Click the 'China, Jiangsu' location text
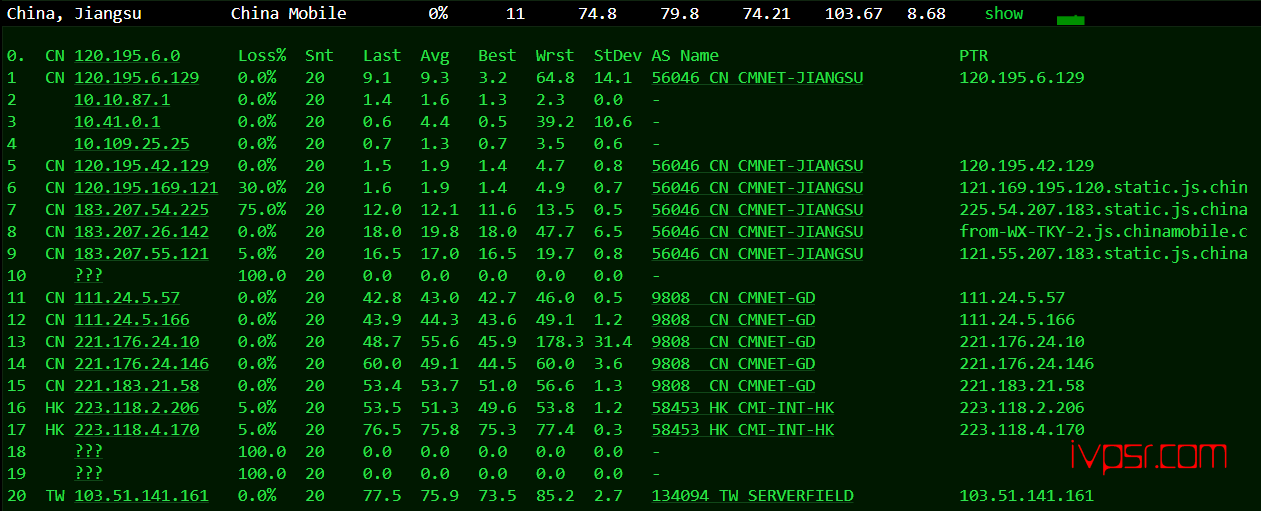Viewport: 1261px width, 511px height. coord(74,14)
